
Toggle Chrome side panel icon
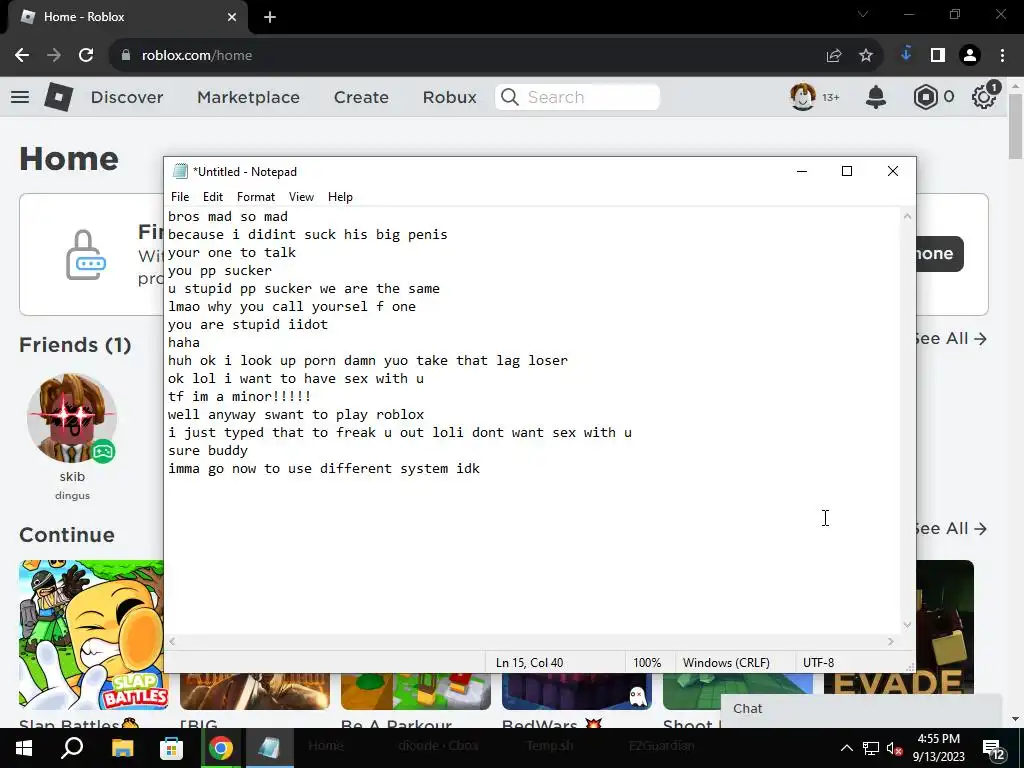[x=938, y=56]
